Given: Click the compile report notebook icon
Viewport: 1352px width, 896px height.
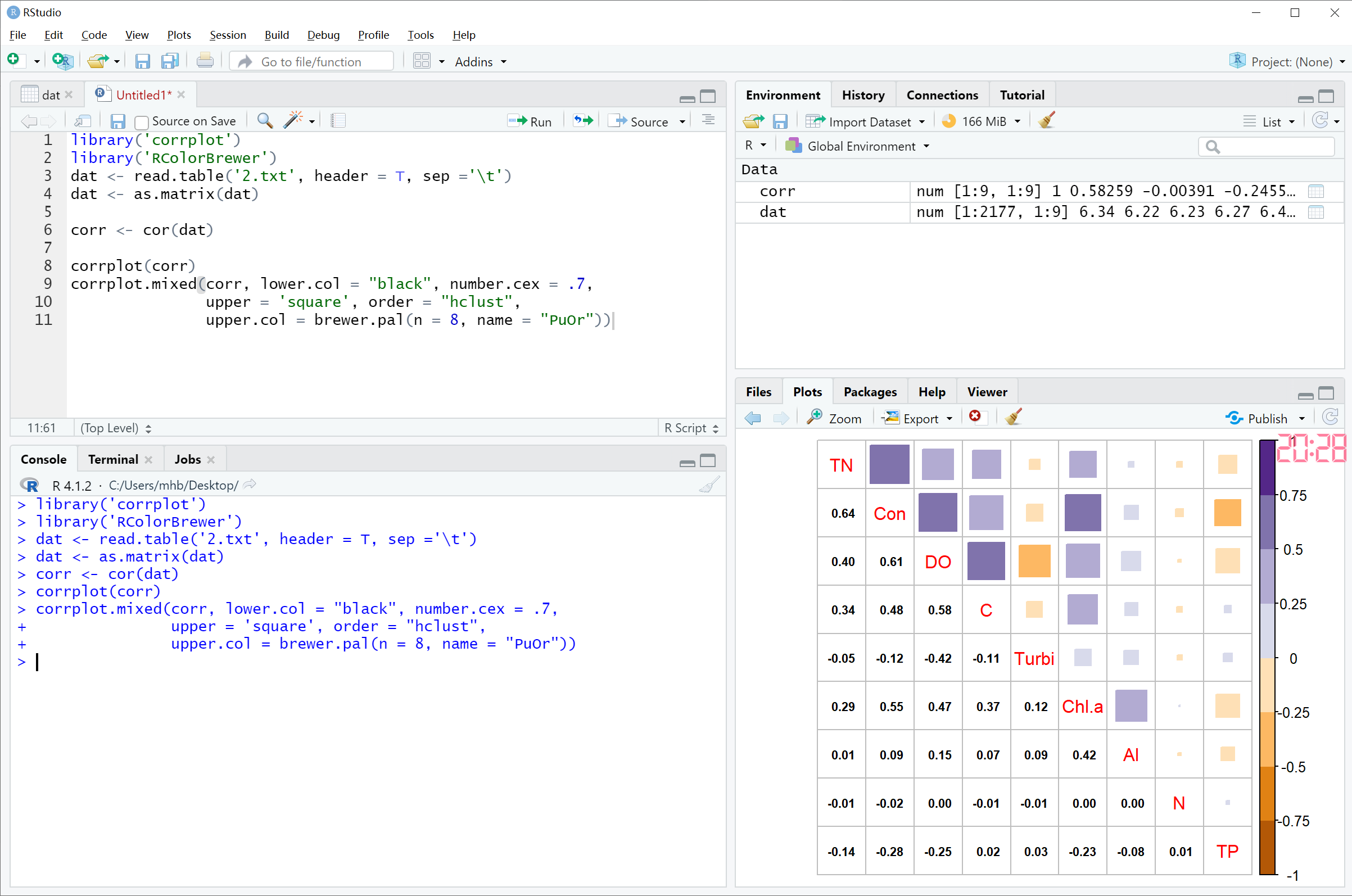Looking at the screenshot, I should pyautogui.click(x=338, y=120).
